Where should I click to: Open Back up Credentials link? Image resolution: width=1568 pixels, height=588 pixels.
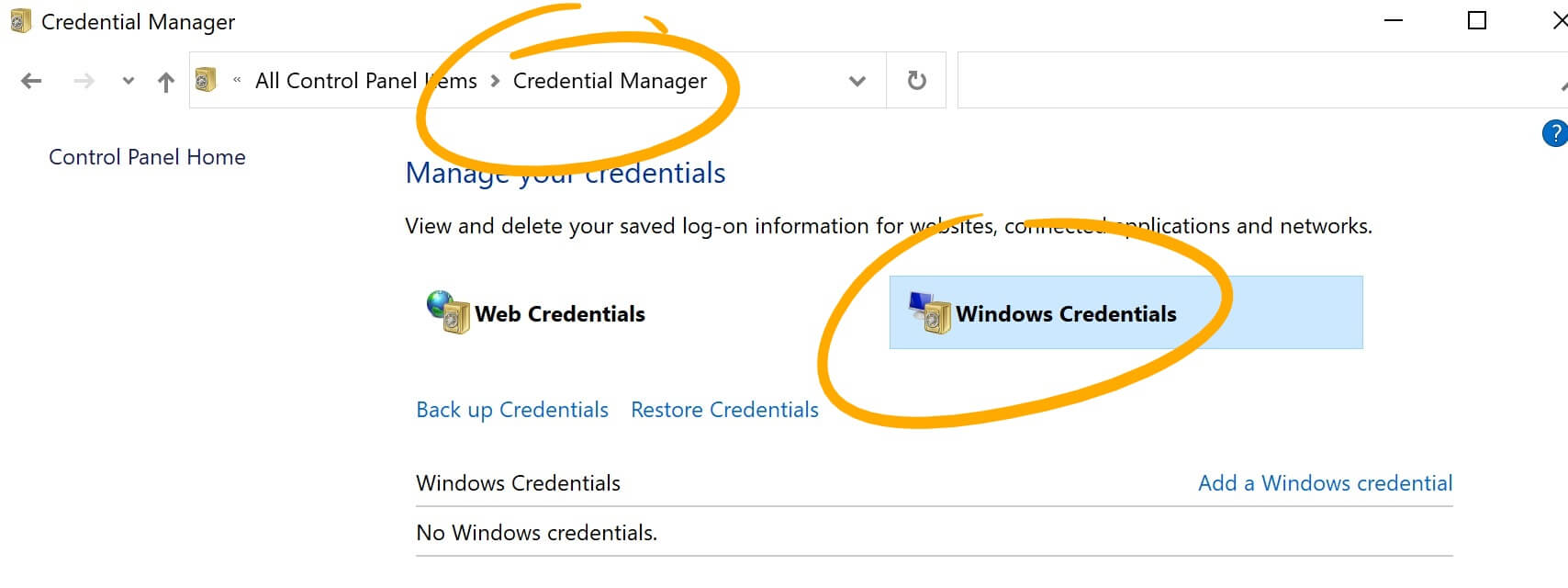pyautogui.click(x=512, y=410)
